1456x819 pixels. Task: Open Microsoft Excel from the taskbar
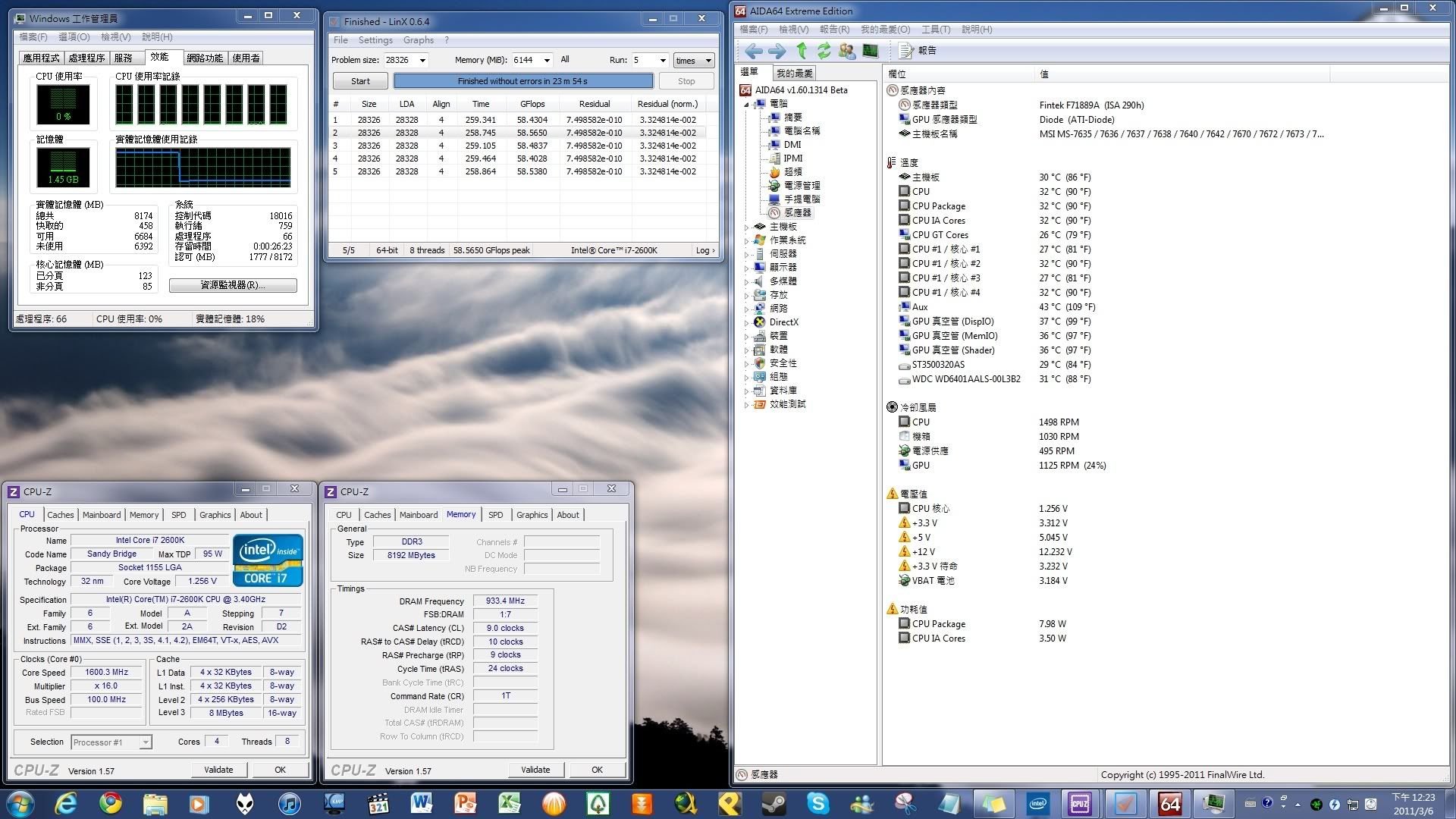510,803
